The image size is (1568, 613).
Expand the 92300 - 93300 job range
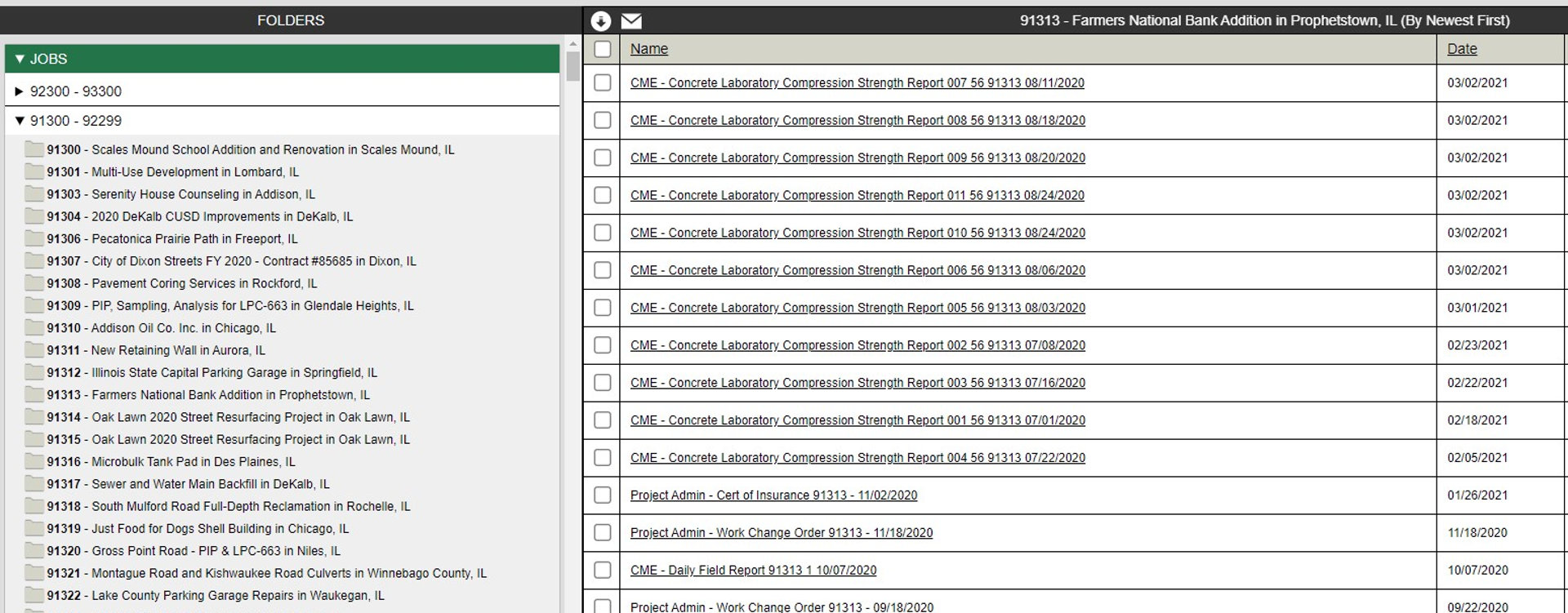pos(282,91)
